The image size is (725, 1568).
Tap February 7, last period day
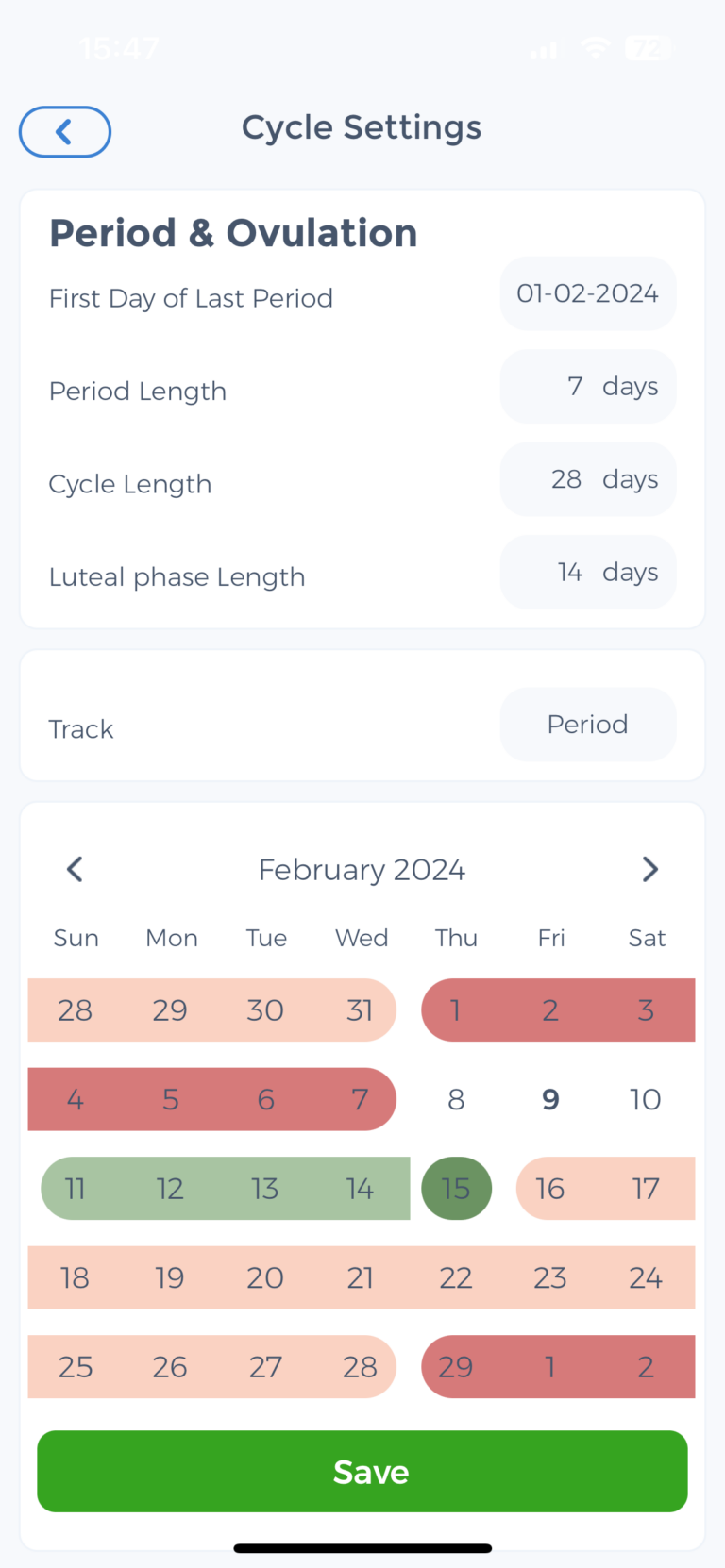pyautogui.click(x=360, y=1099)
